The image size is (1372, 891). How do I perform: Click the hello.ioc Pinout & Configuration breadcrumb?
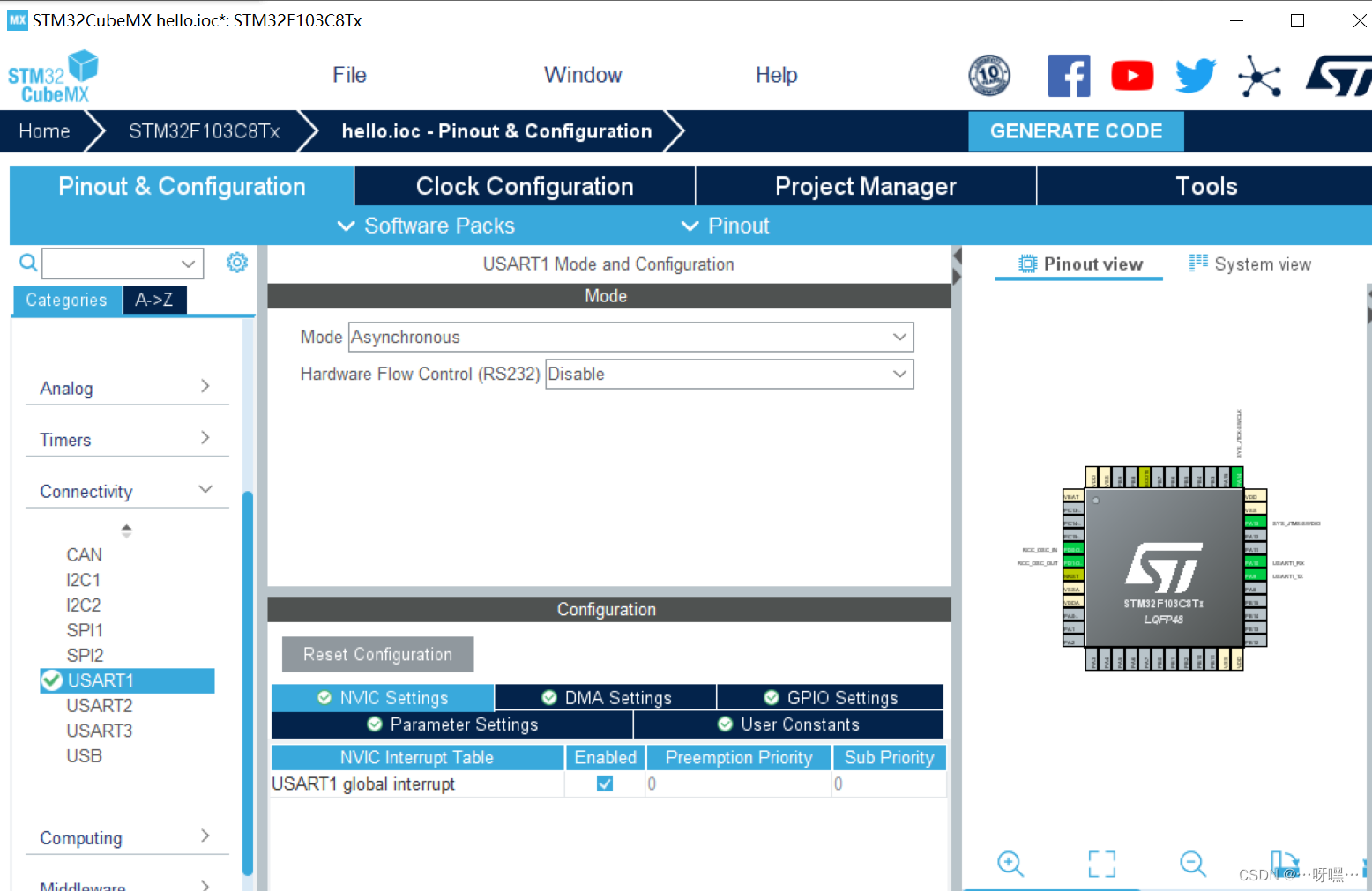[496, 131]
